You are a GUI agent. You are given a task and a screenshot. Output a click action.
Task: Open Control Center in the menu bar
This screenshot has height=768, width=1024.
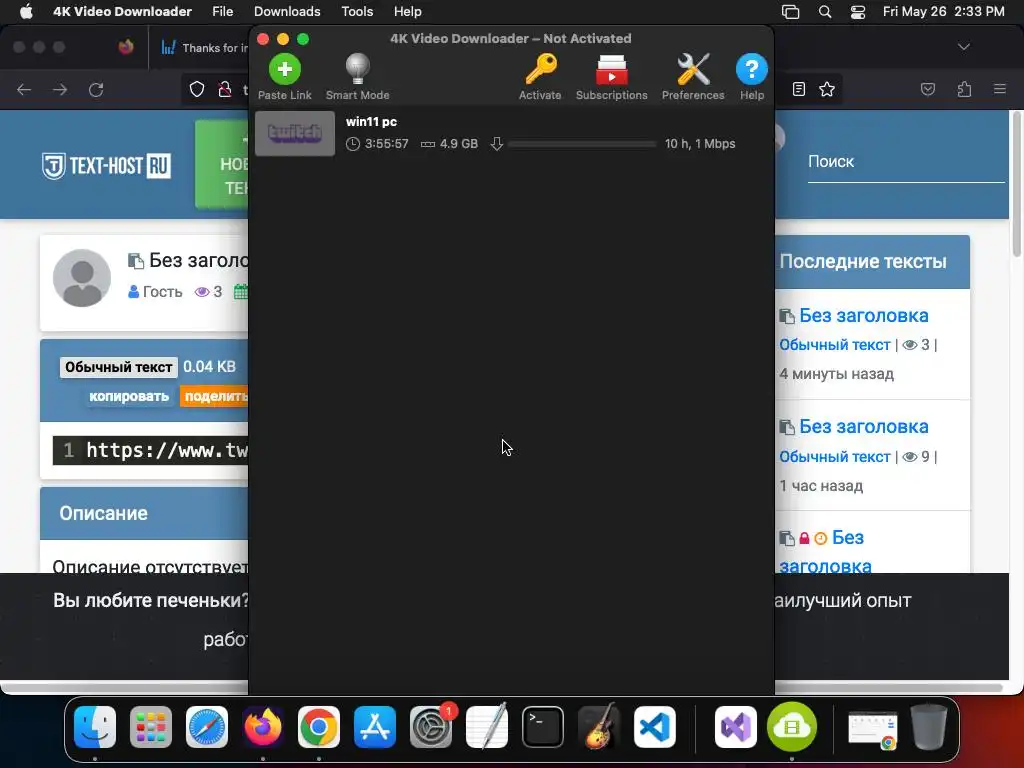[x=857, y=12]
